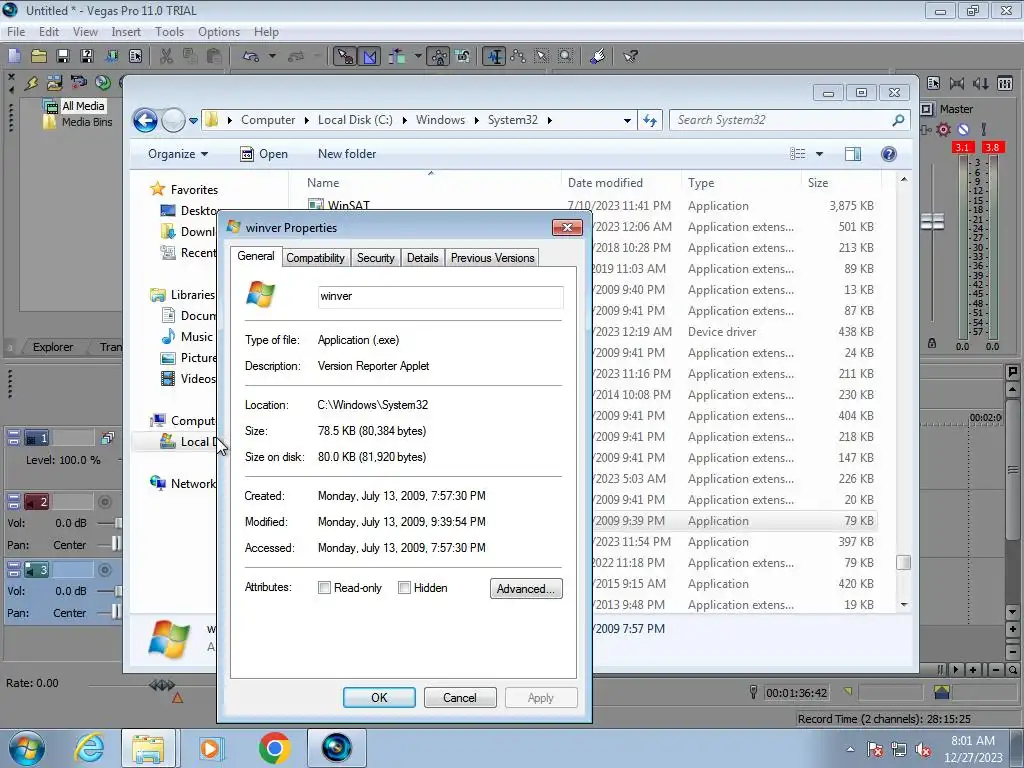
Task: Open Undo history dropdown arrow in Vegas
Action: [x=272, y=56]
